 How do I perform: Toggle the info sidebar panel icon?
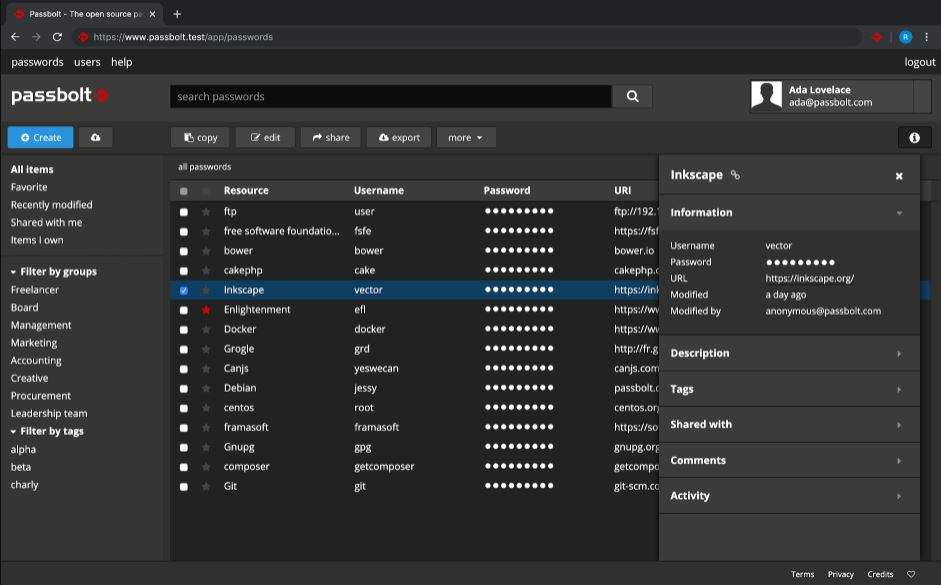[x=913, y=137]
